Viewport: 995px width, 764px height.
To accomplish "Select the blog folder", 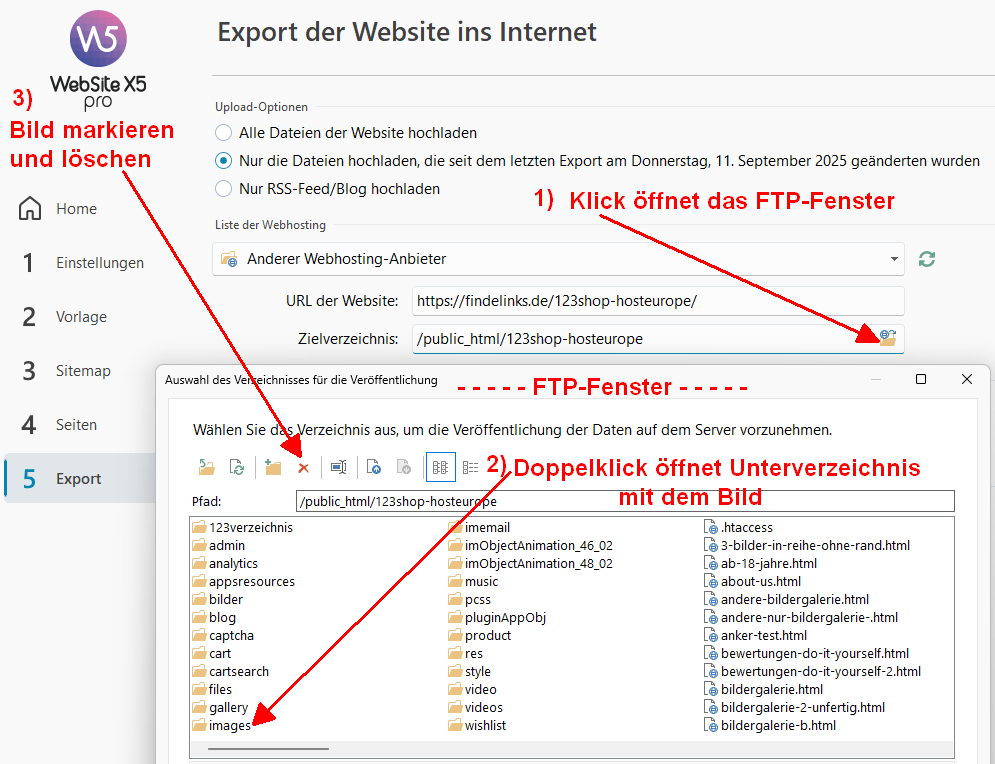I will [214, 617].
